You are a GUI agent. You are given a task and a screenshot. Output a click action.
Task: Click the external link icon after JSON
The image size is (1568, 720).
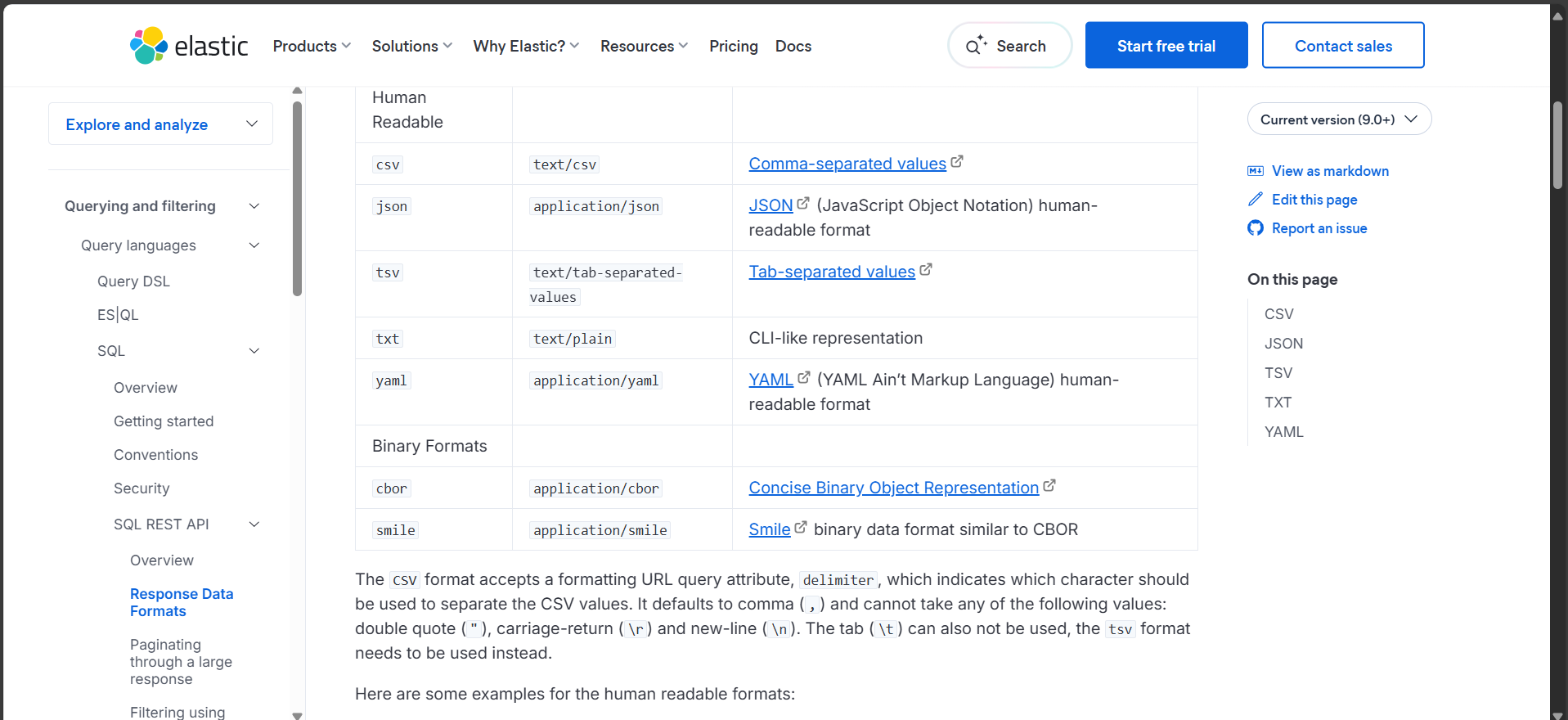(803, 203)
